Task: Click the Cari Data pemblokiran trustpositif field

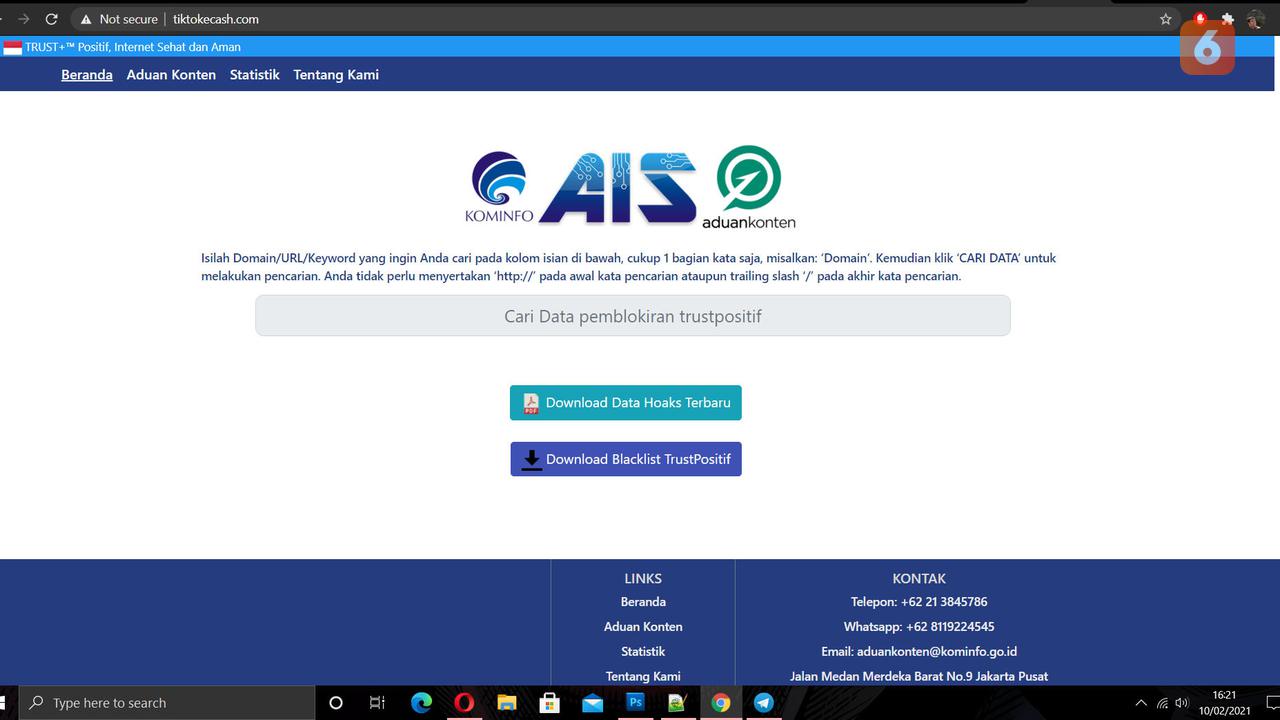Action: (x=632, y=316)
